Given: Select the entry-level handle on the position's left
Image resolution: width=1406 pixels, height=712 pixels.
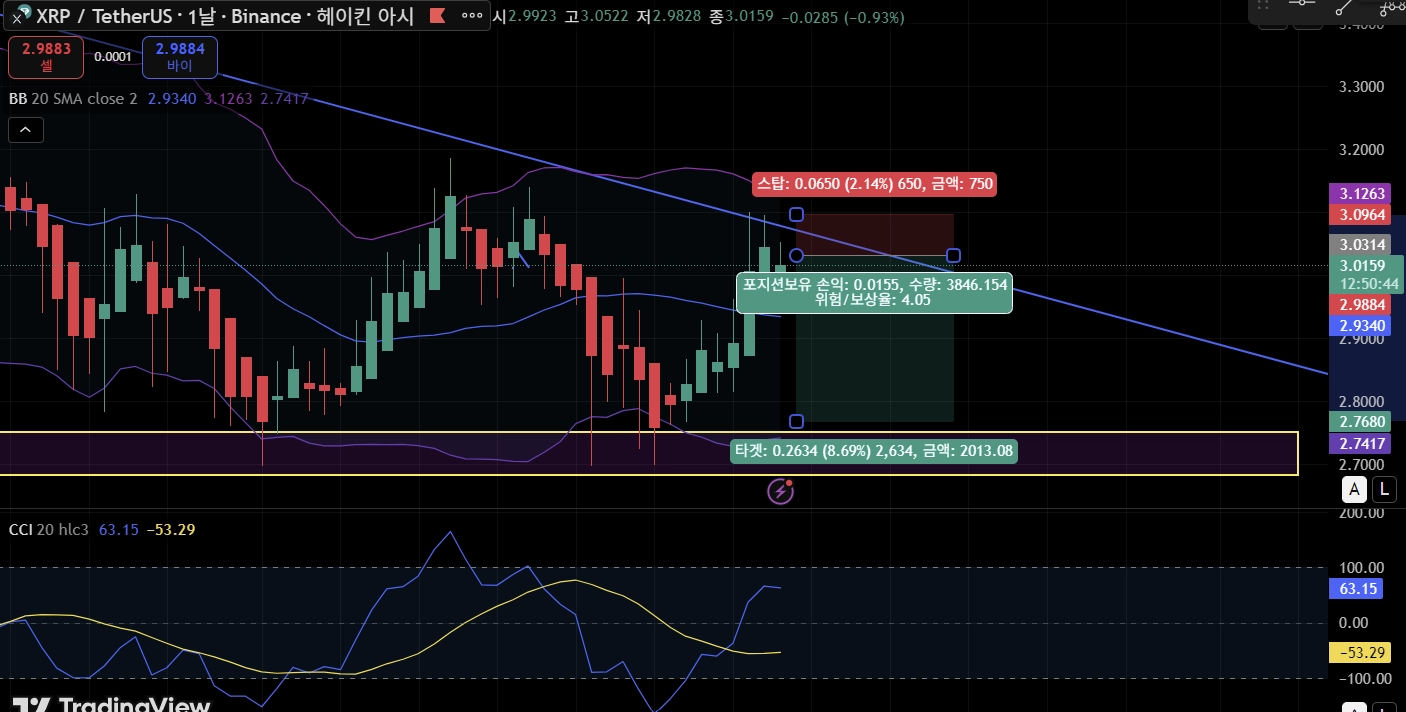Looking at the screenshot, I should point(797,255).
